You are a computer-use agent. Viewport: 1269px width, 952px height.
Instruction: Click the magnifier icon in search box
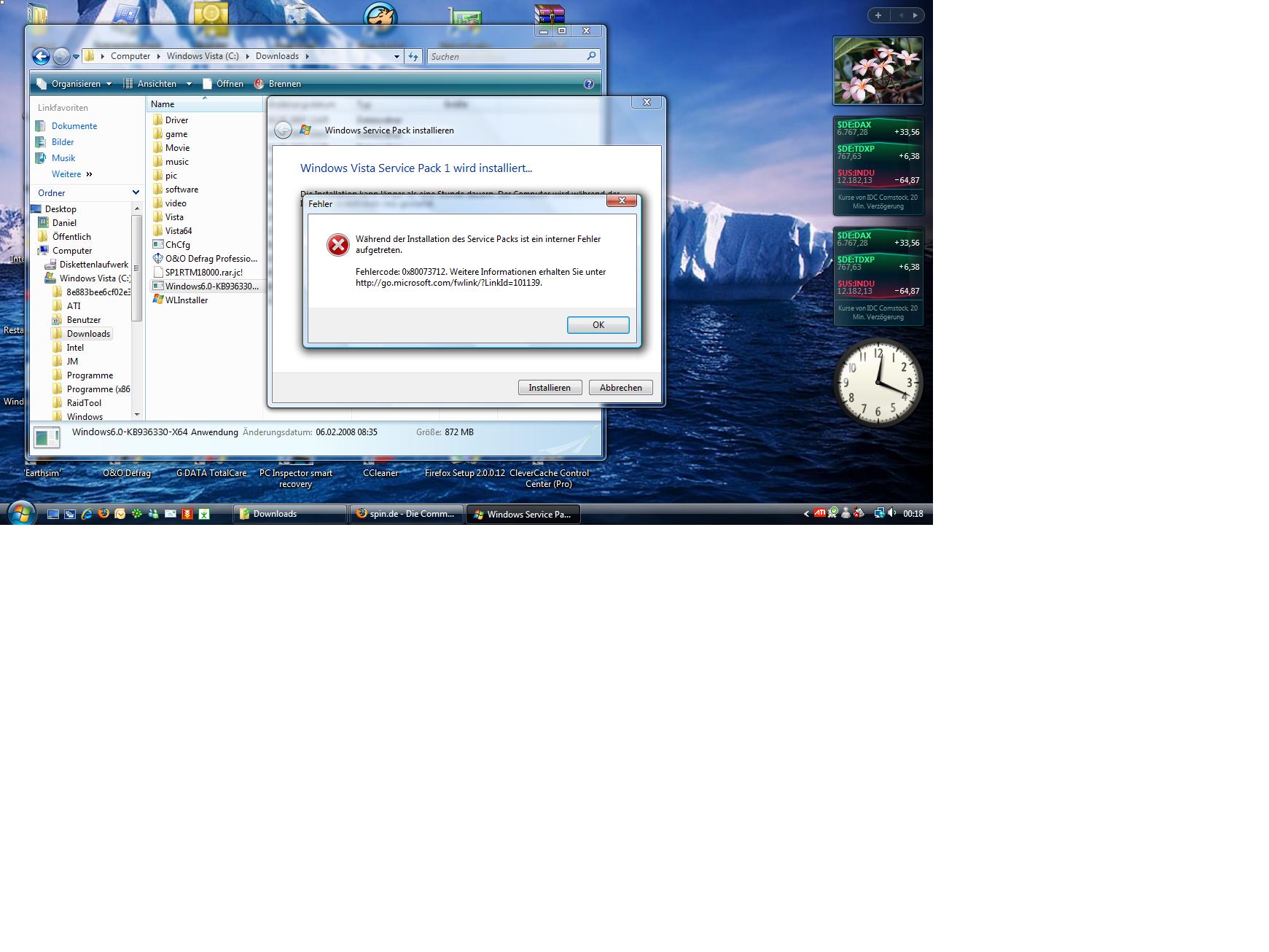click(x=591, y=56)
